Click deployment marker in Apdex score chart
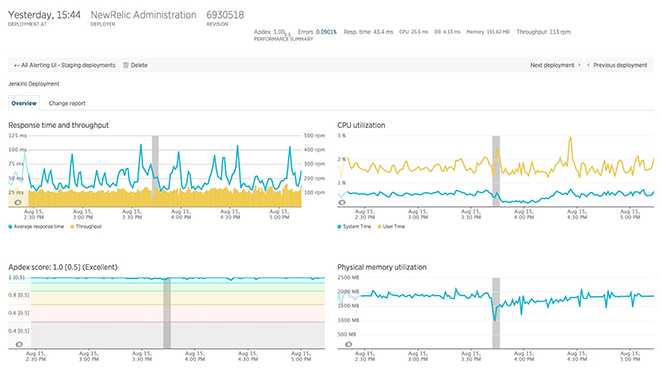 (167, 313)
